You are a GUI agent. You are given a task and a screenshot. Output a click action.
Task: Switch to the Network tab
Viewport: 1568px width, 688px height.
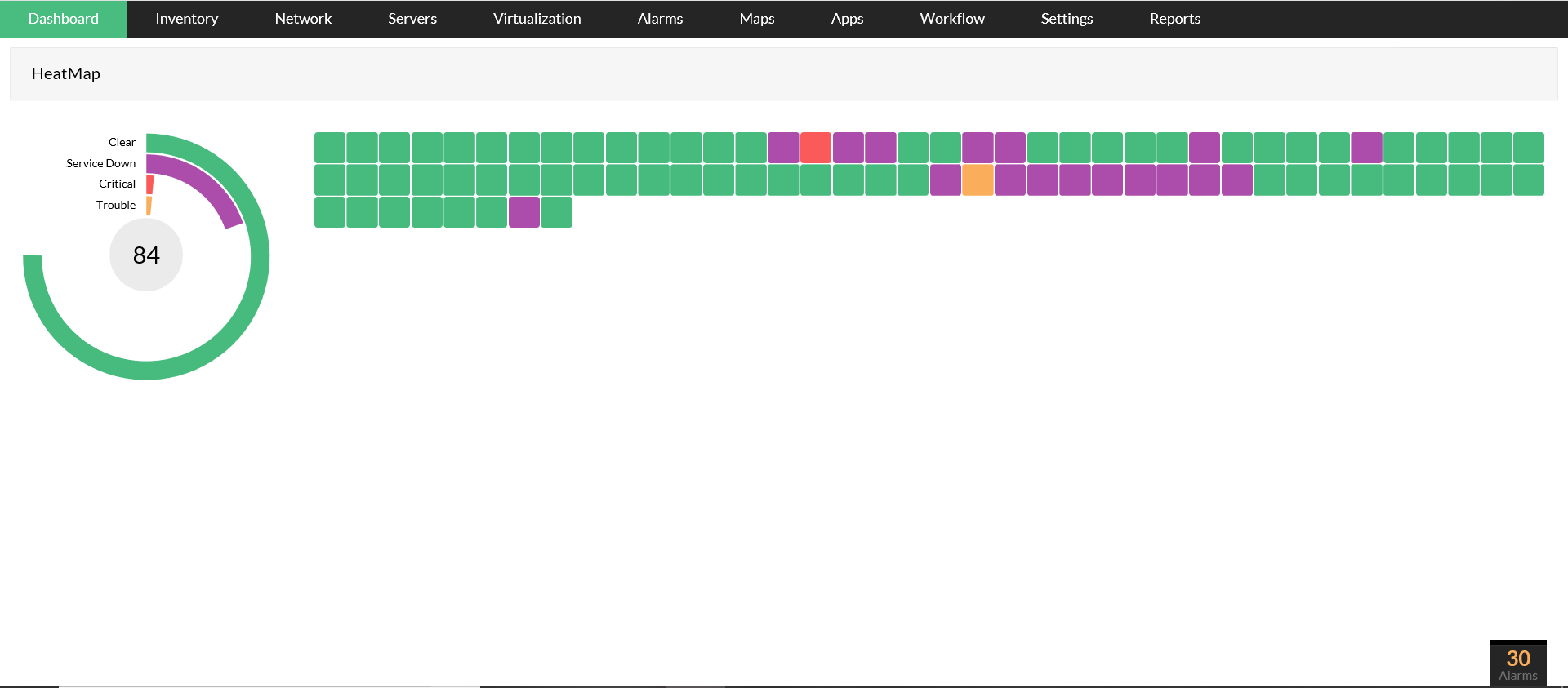pos(303,19)
